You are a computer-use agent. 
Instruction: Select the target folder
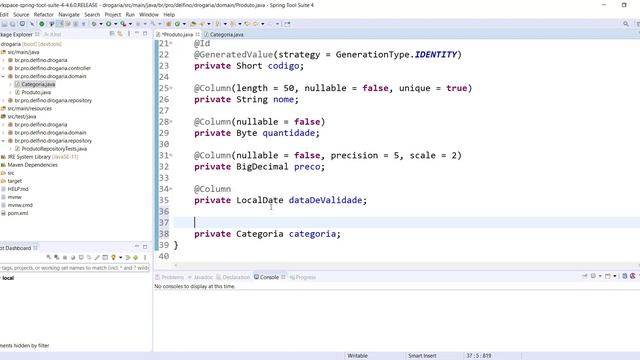point(14,181)
